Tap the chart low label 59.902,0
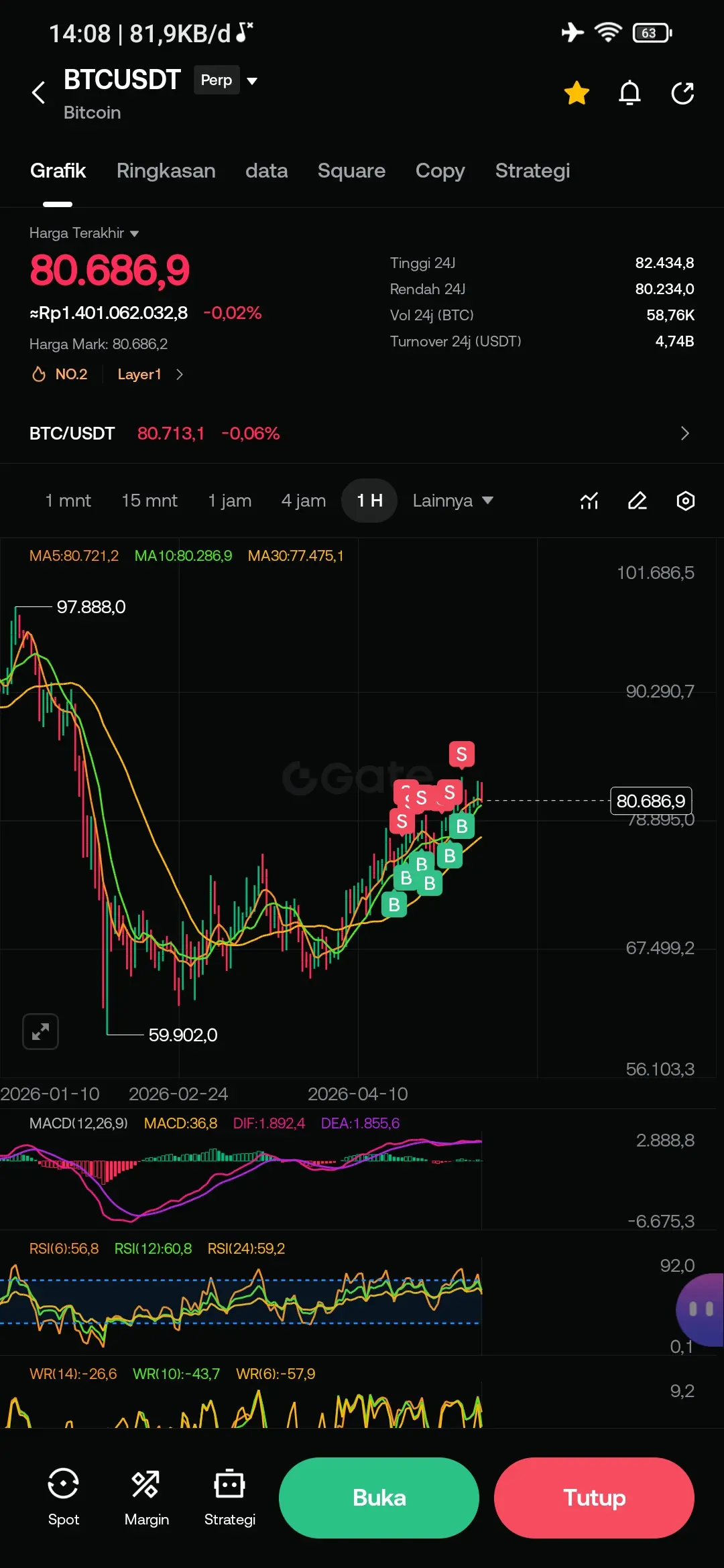This screenshot has width=724, height=1568. (x=183, y=1035)
